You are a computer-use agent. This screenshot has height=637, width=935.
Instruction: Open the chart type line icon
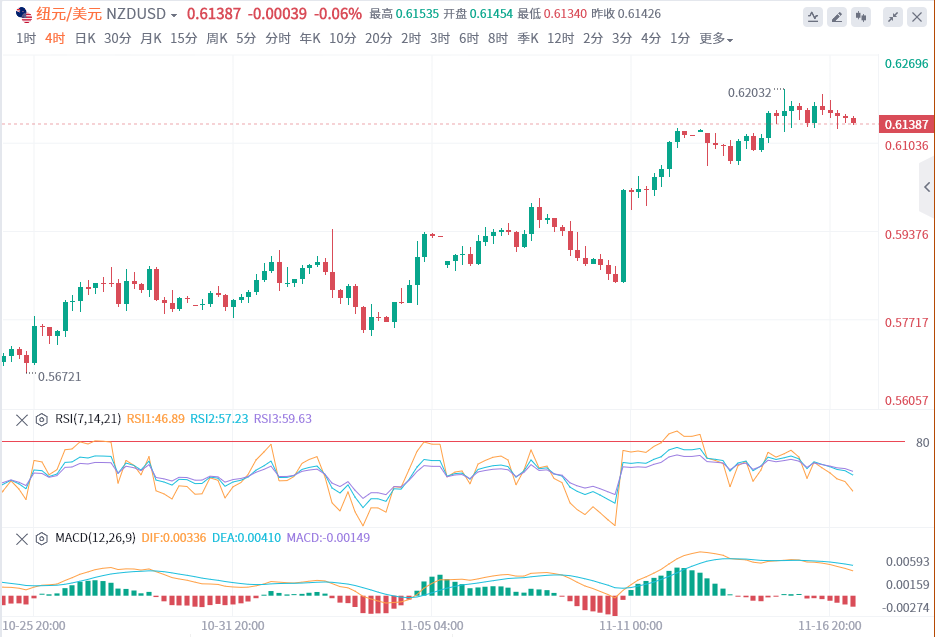click(812, 17)
